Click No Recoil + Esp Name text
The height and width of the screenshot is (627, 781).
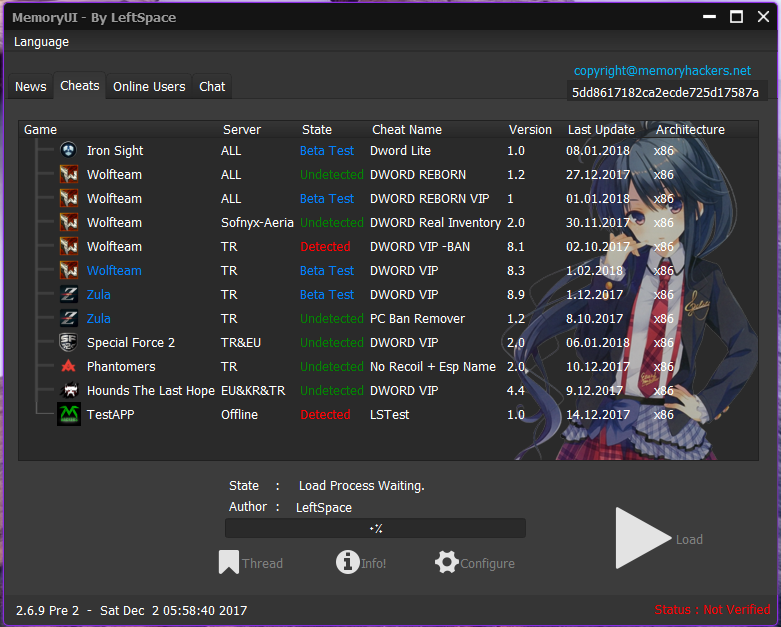[x=433, y=367]
